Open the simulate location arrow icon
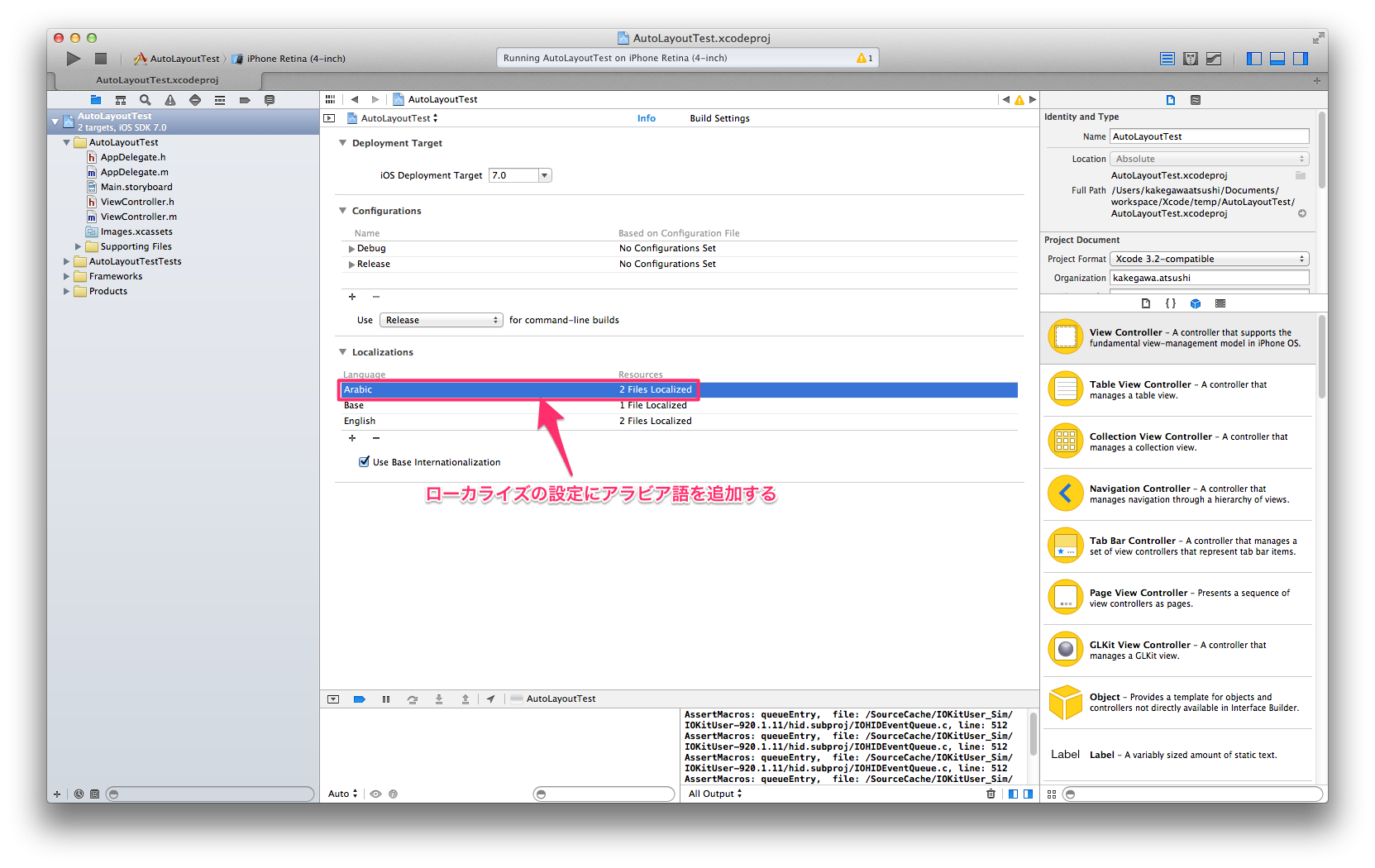Viewport: 1375px width, 868px height. click(x=491, y=699)
